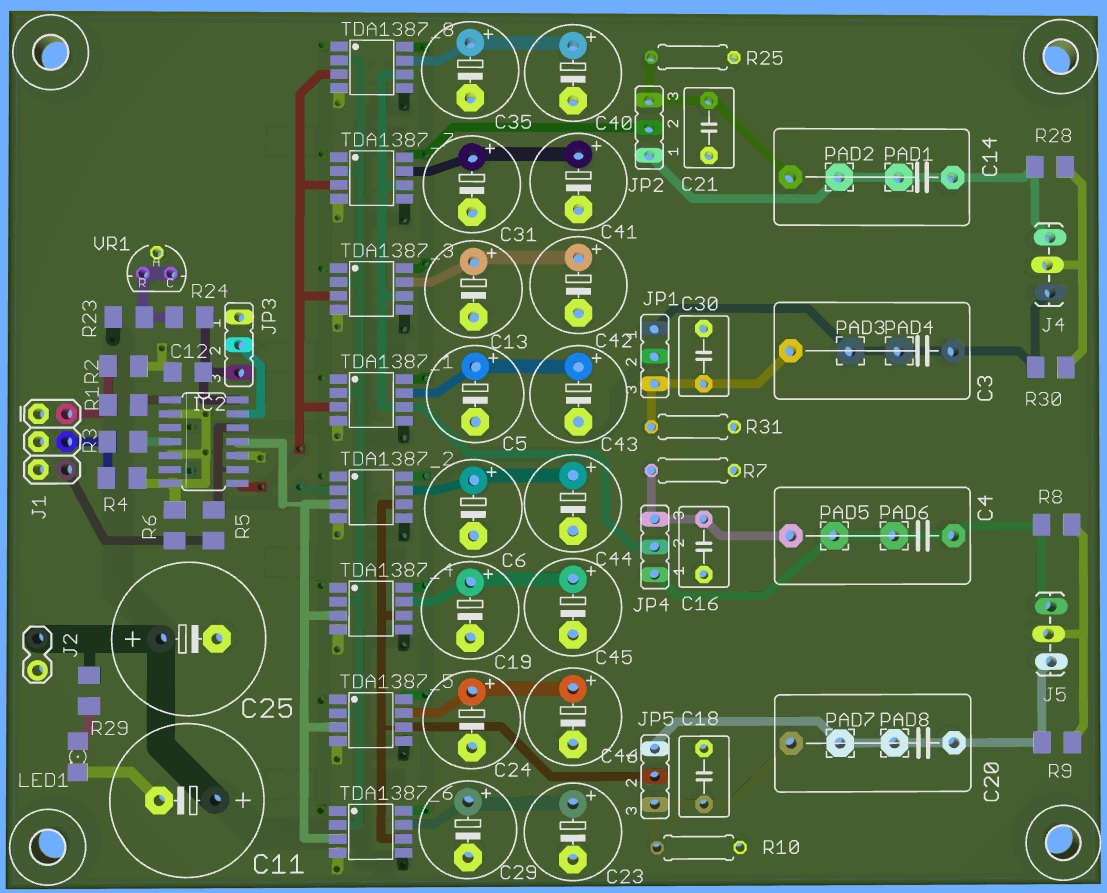
Task: Select the C45 capacitor label
Action: point(614,657)
